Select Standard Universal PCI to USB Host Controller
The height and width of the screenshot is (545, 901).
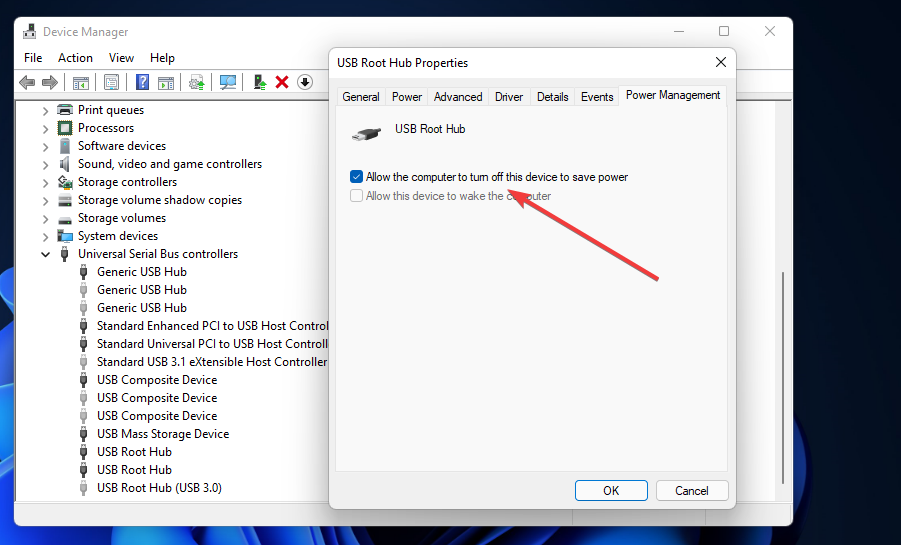pyautogui.click(x=213, y=344)
